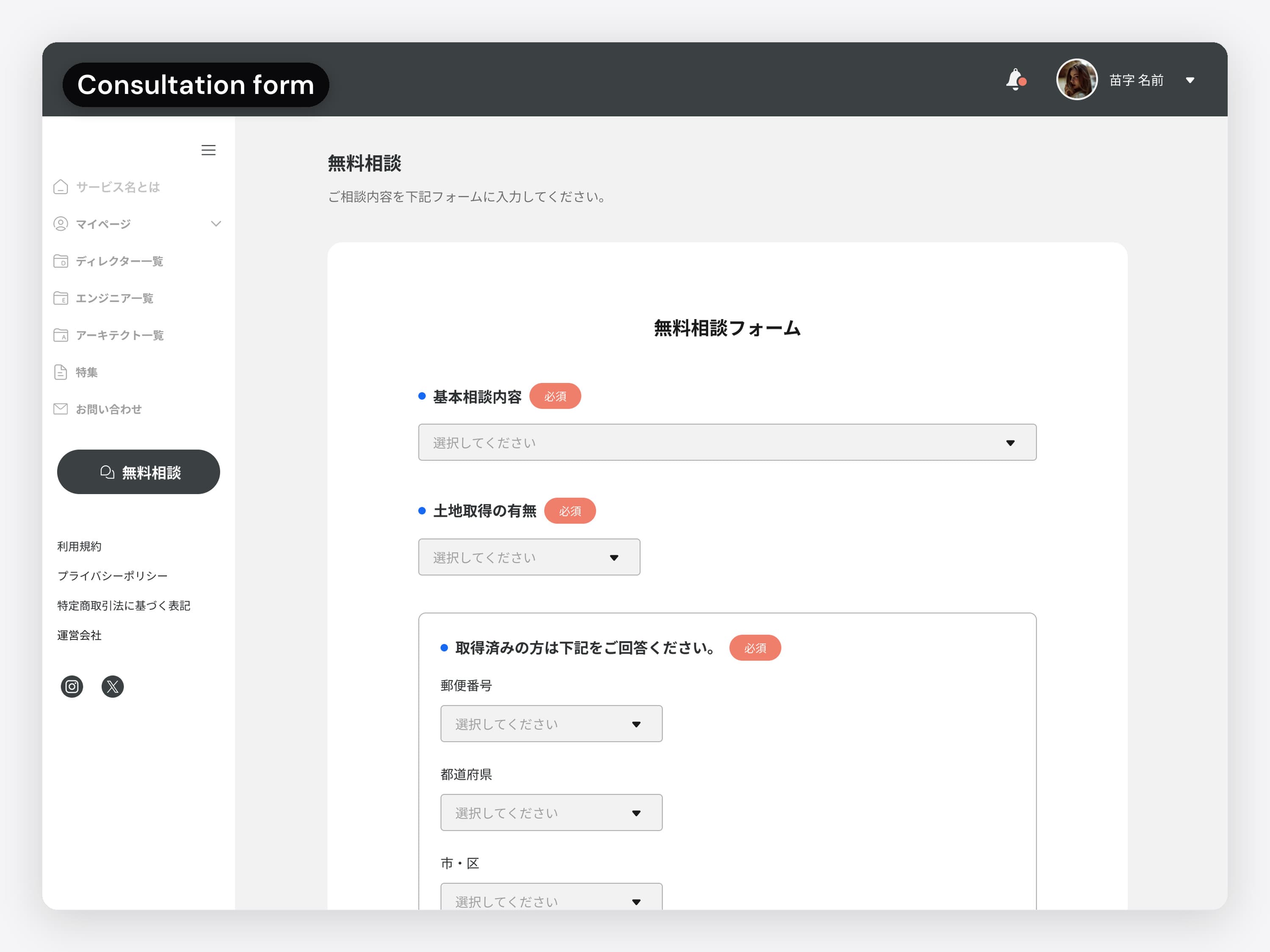Click the document icon beside 特集
1270x952 pixels.
(x=60, y=372)
